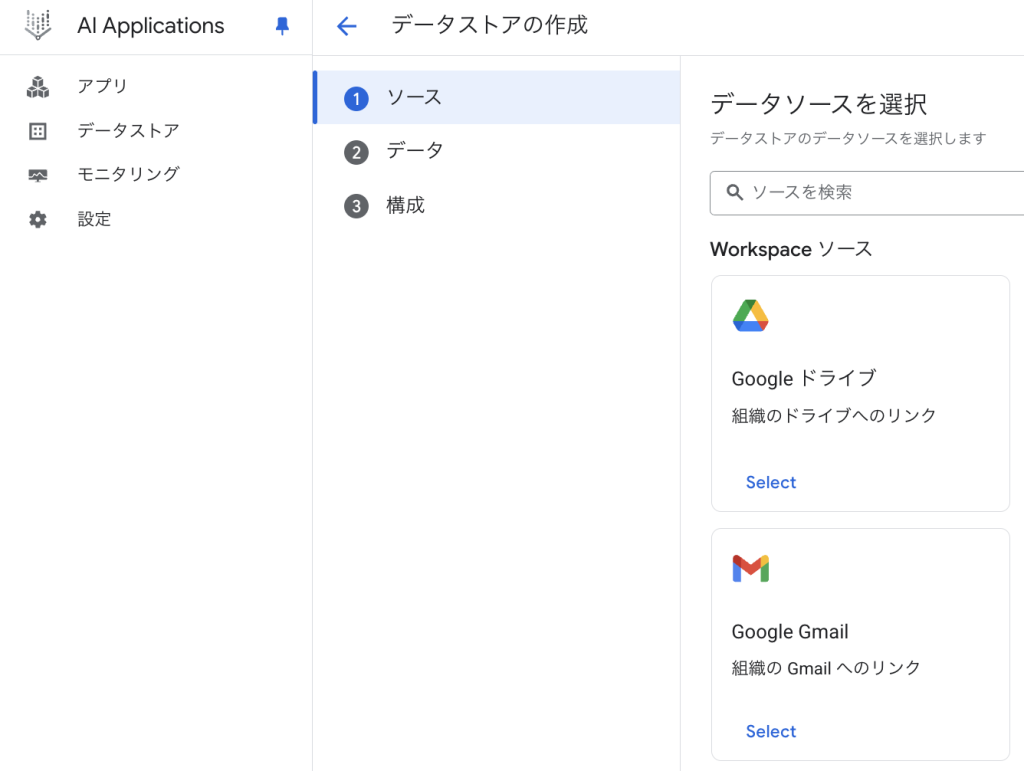Go back using the left arrow

tap(347, 27)
